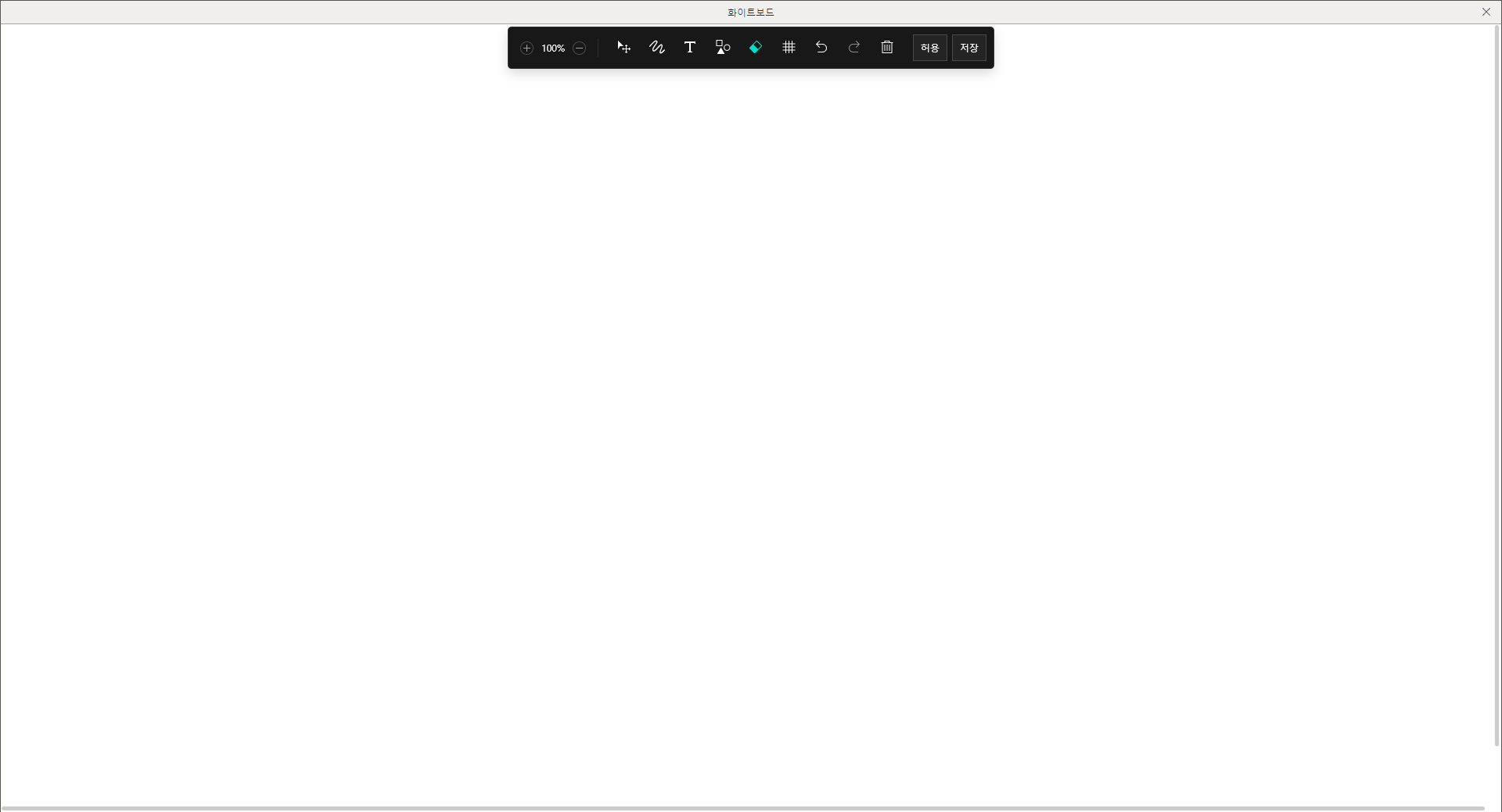Zoom in with the plus icon
The height and width of the screenshot is (812, 1502).
526,49
